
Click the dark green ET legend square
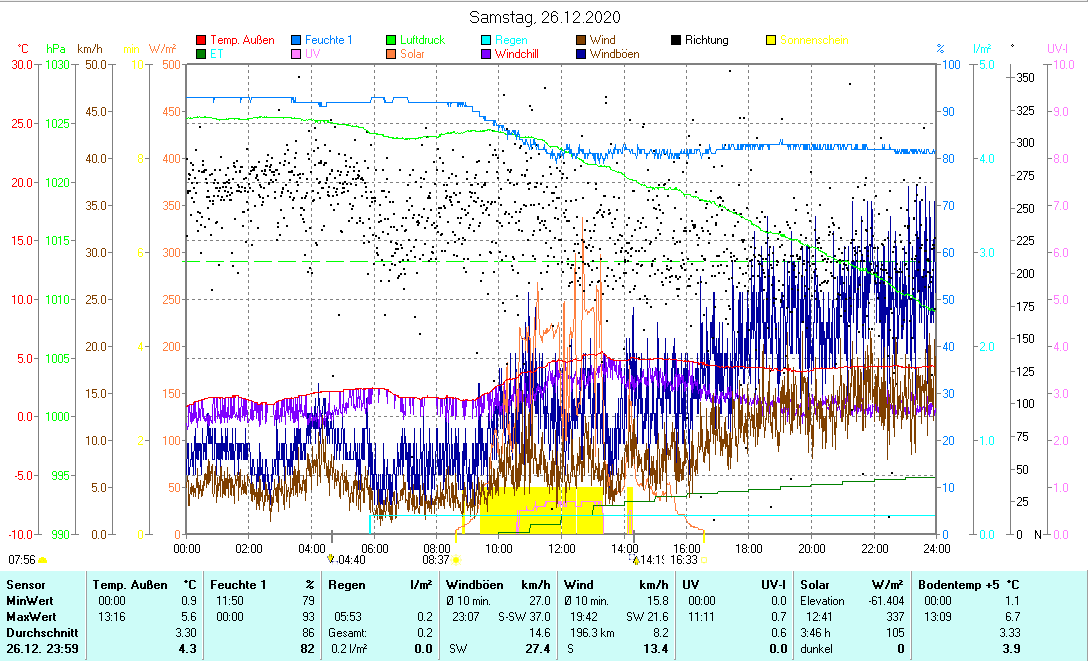201,54
